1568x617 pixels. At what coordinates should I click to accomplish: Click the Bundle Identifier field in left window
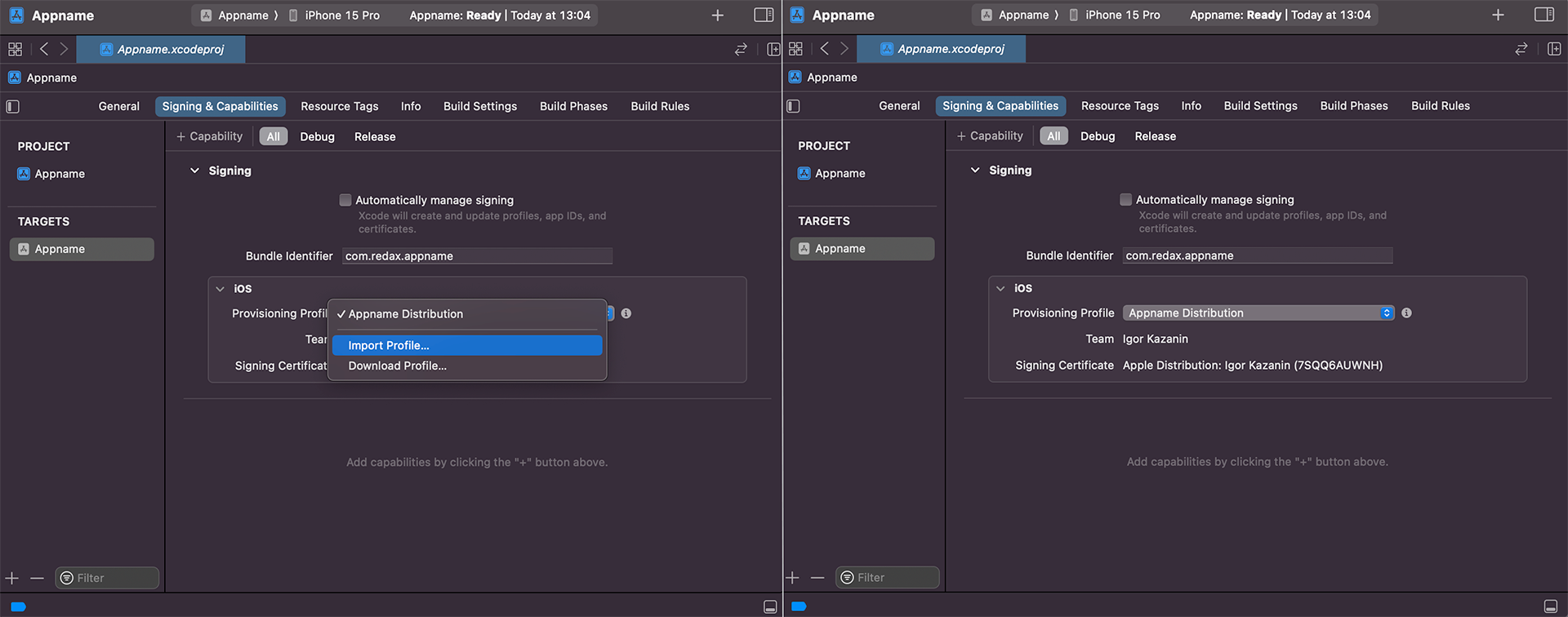point(477,256)
